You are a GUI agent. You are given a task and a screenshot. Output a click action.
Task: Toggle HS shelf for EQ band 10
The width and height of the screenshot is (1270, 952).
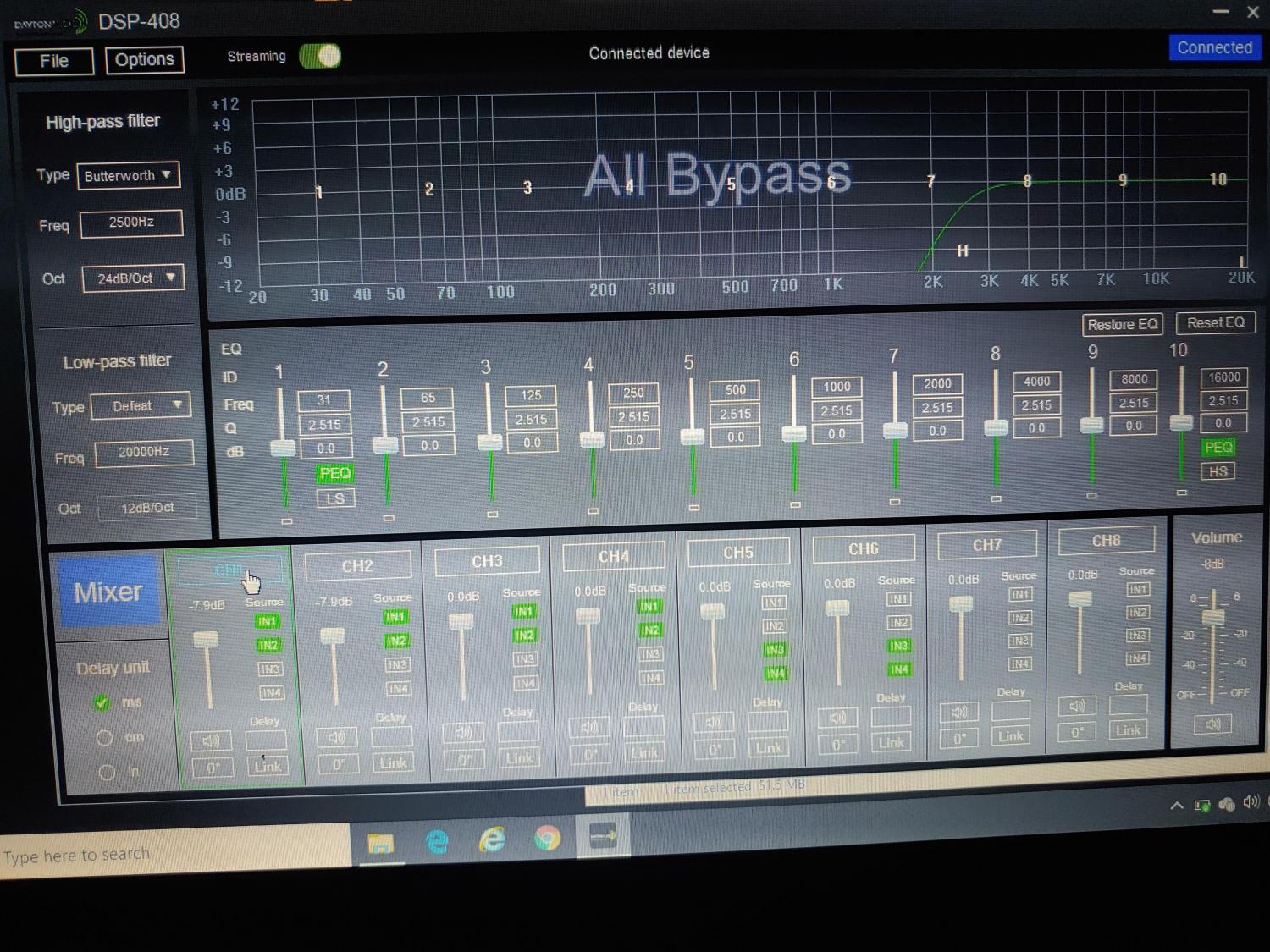coord(1218,472)
